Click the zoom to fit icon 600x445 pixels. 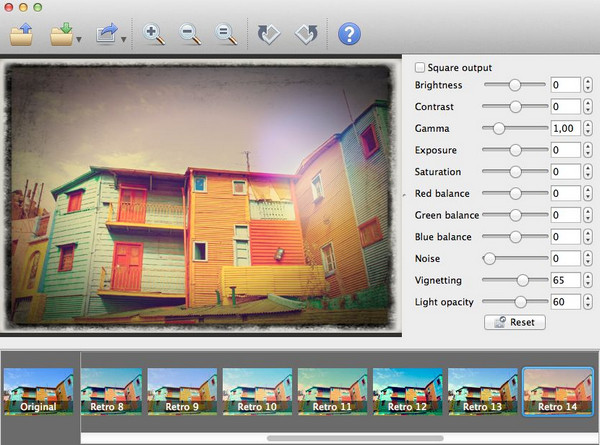227,35
